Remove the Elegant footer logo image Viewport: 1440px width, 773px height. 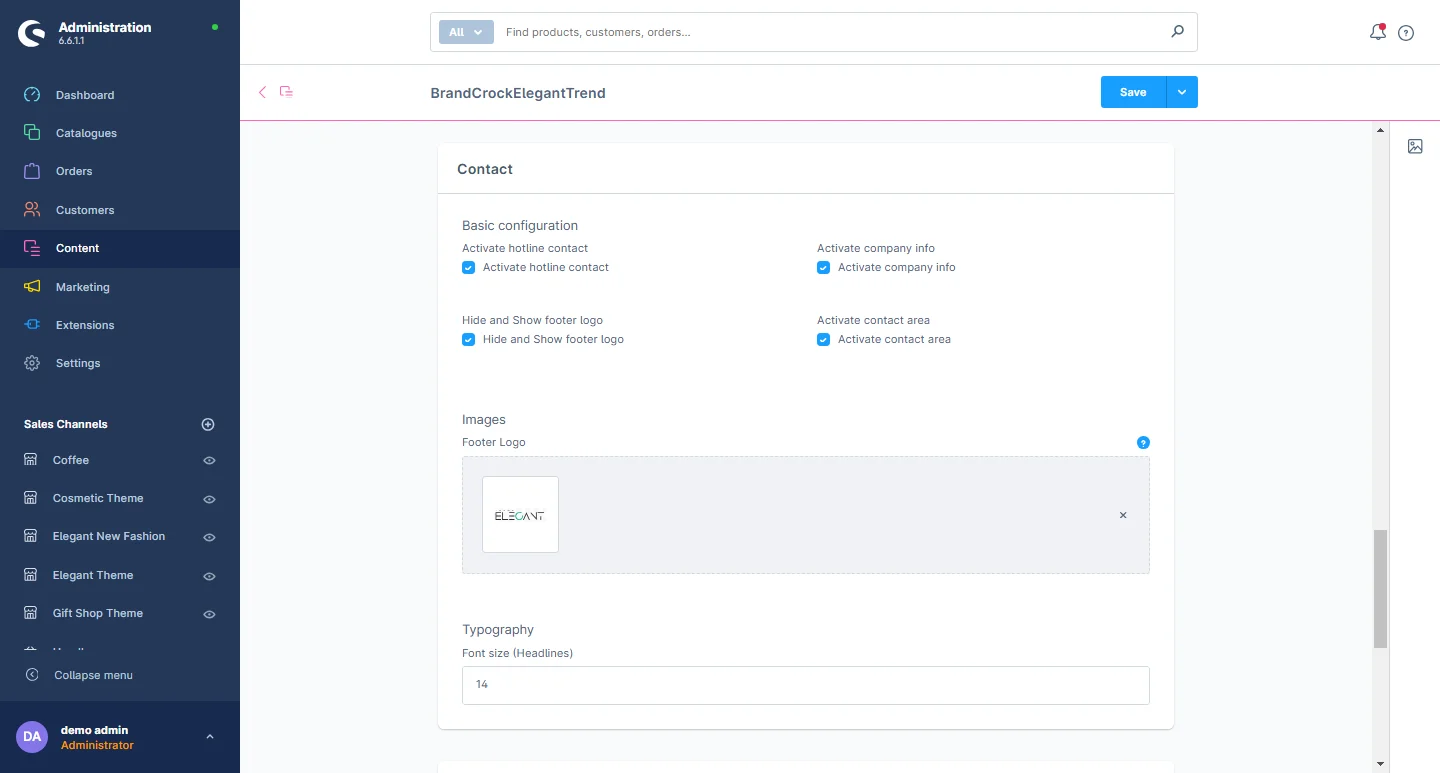pos(1123,515)
